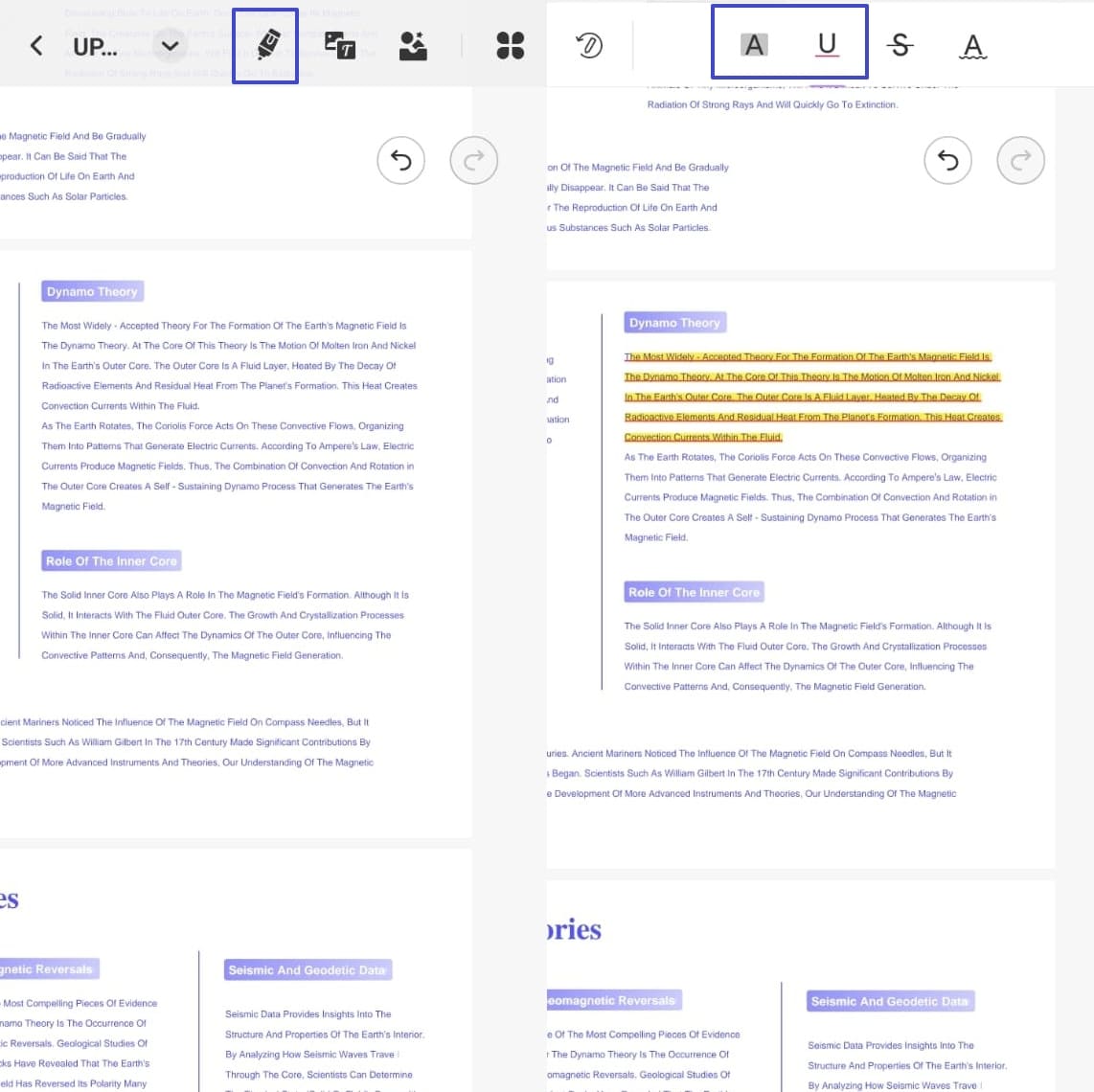
Task: Open the four-dot tools grid panel
Action: (510, 45)
